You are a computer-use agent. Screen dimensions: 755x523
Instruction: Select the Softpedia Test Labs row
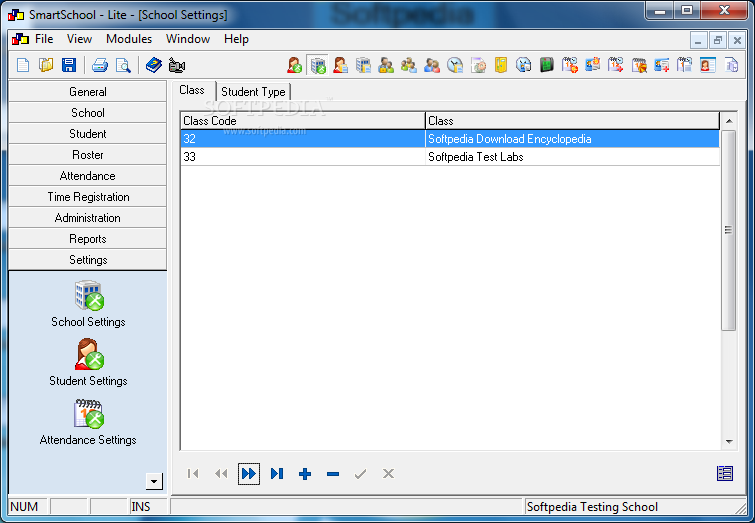tap(450, 157)
